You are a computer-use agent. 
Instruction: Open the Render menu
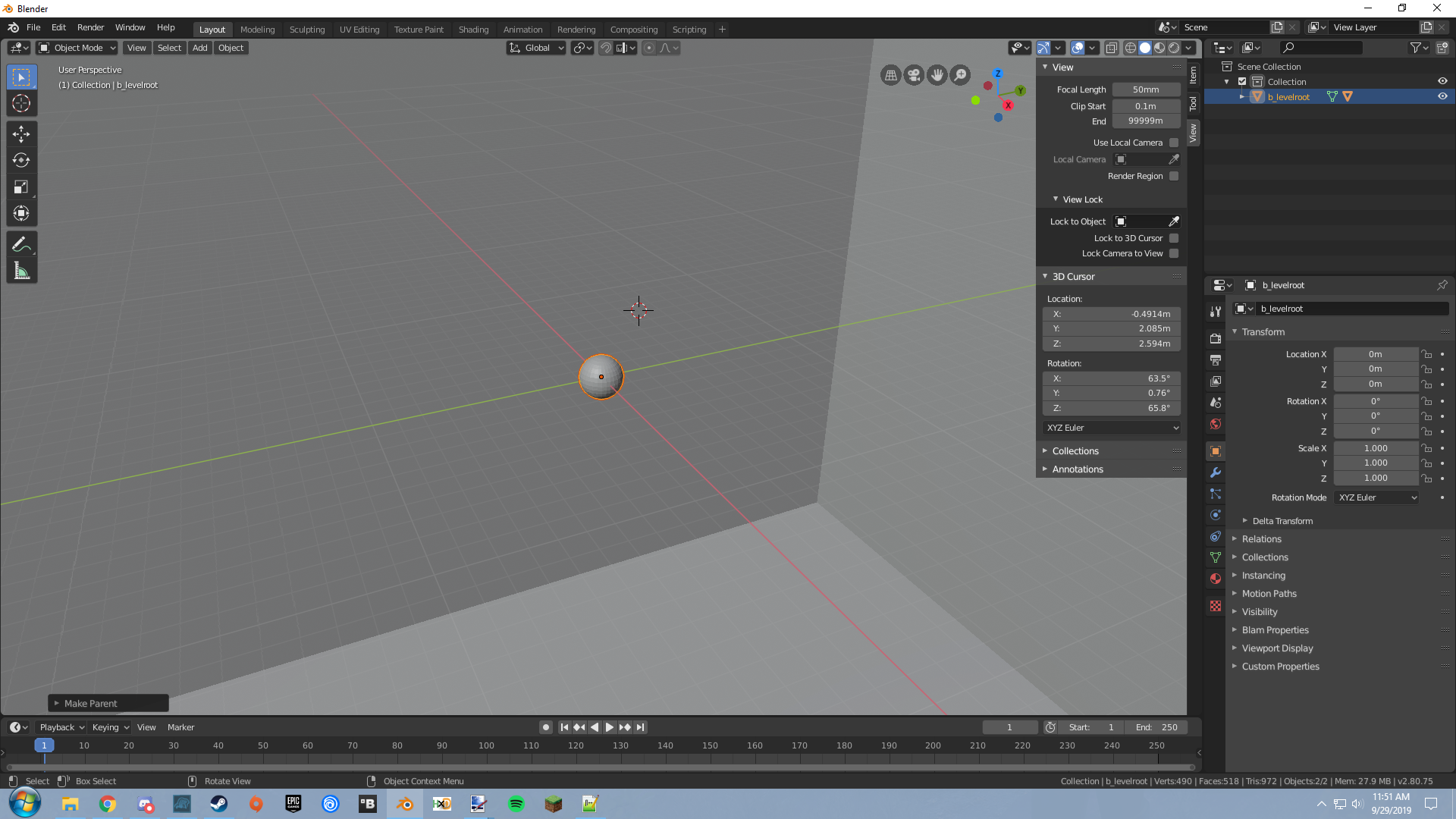tap(90, 27)
